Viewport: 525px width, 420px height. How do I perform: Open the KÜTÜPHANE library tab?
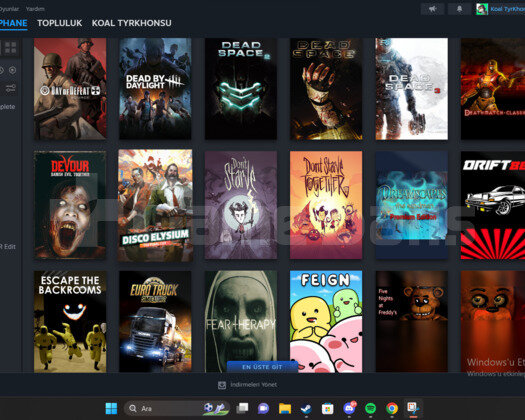point(13,23)
